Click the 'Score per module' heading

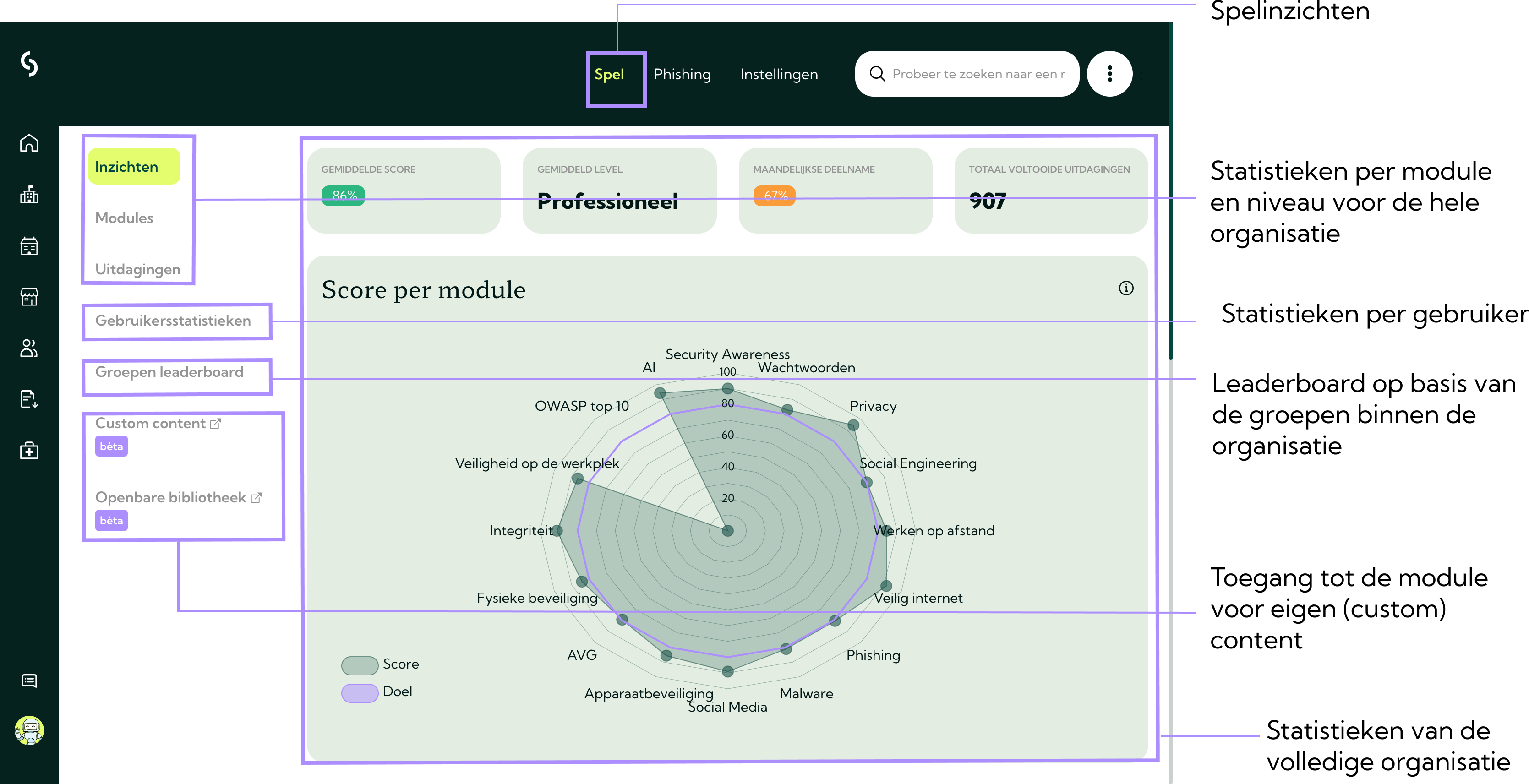click(423, 289)
